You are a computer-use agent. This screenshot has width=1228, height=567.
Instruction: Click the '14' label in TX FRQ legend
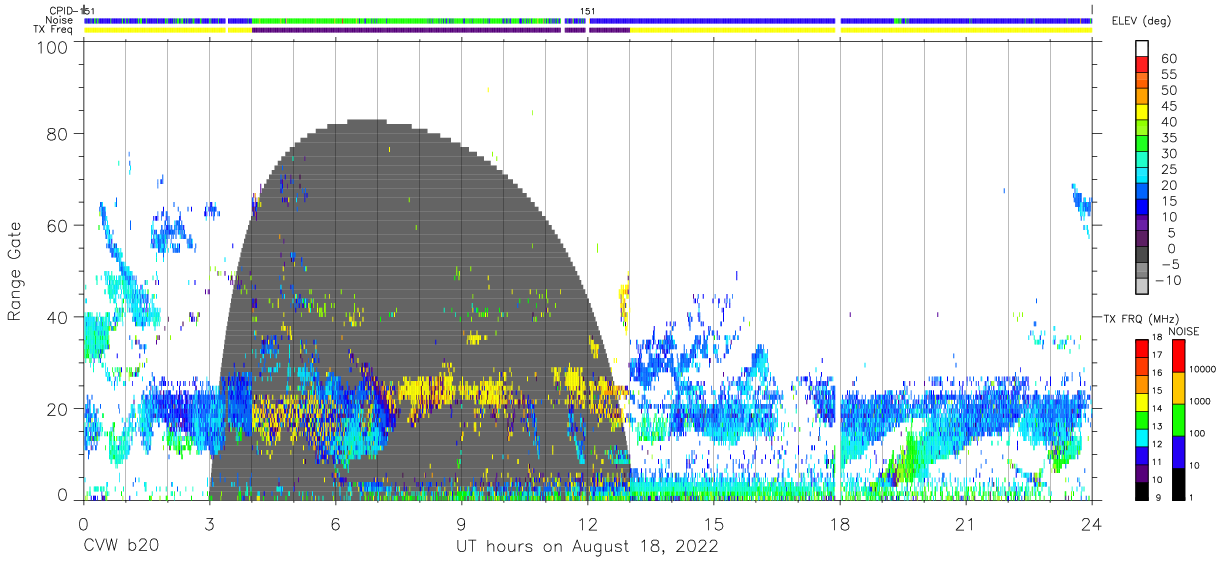(x=1157, y=409)
